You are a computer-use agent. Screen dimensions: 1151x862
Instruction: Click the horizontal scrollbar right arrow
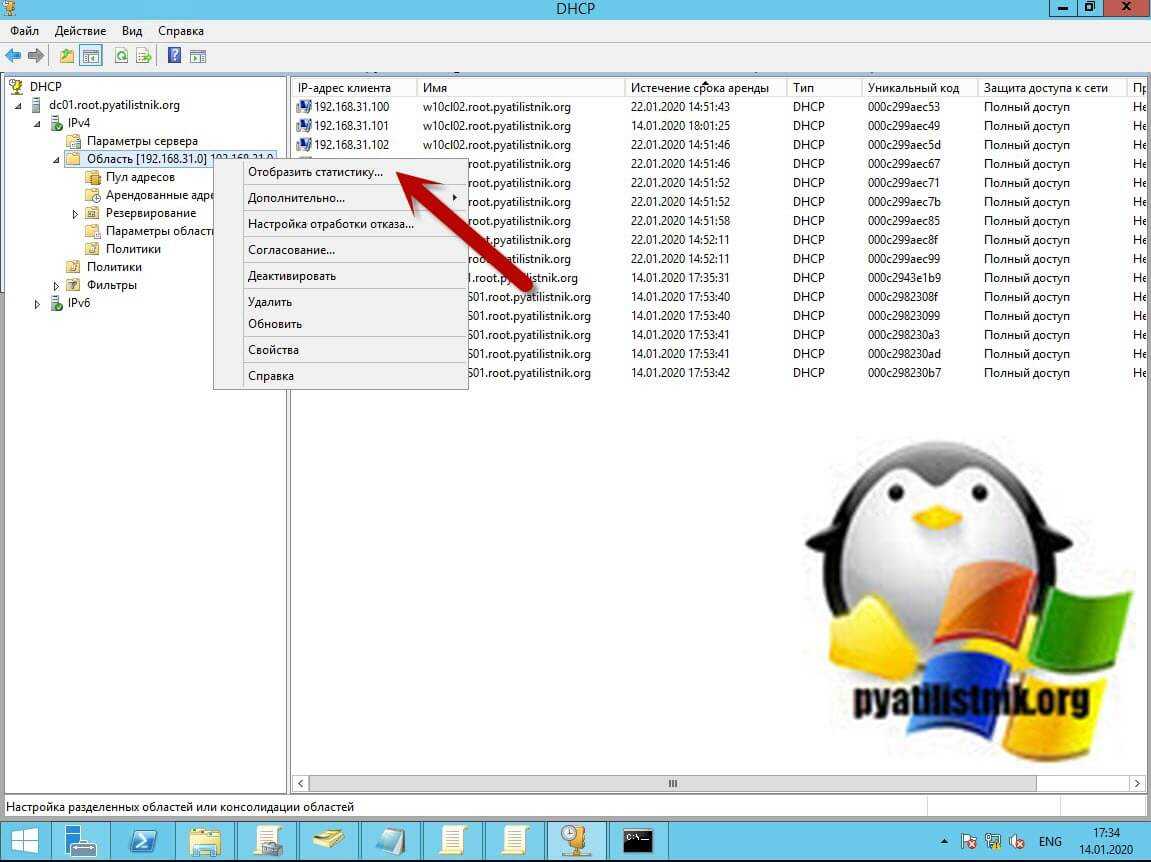click(1137, 783)
